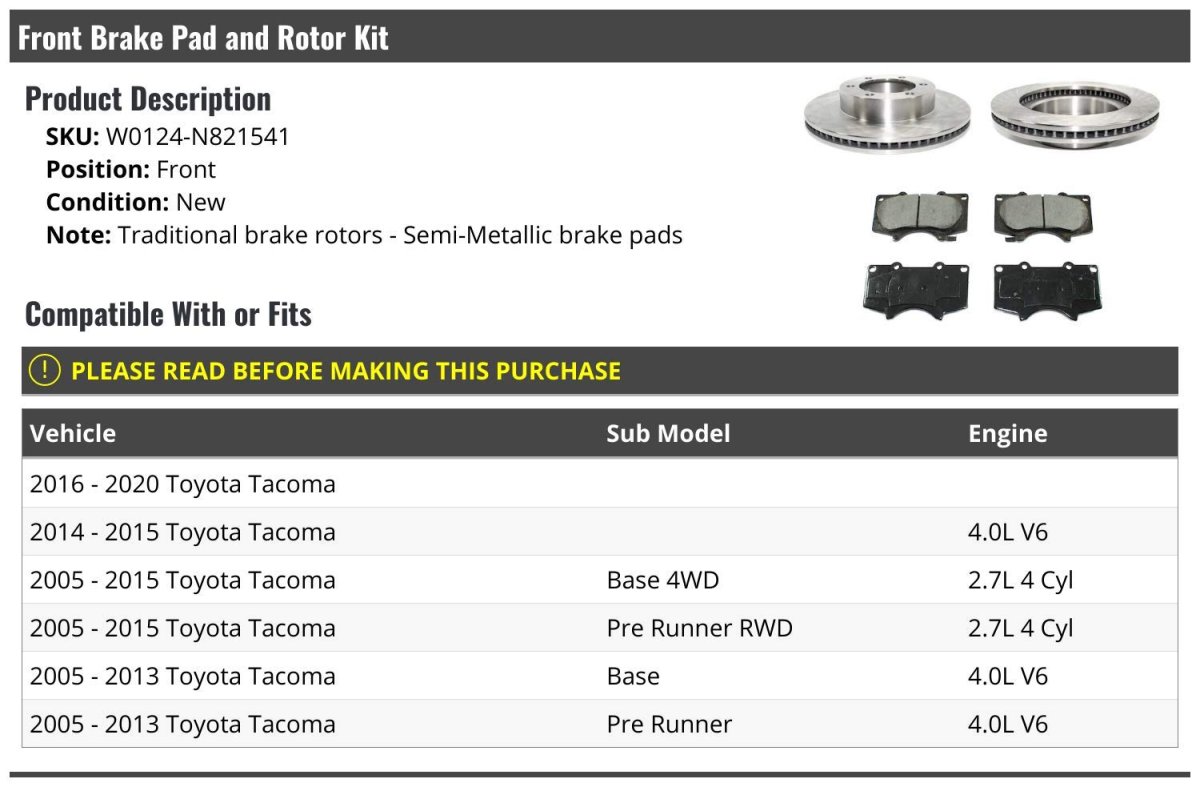1200x787 pixels.
Task: Click the Front Brake Pad and Rotor Kit title
Action: click(x=203, y=38)
